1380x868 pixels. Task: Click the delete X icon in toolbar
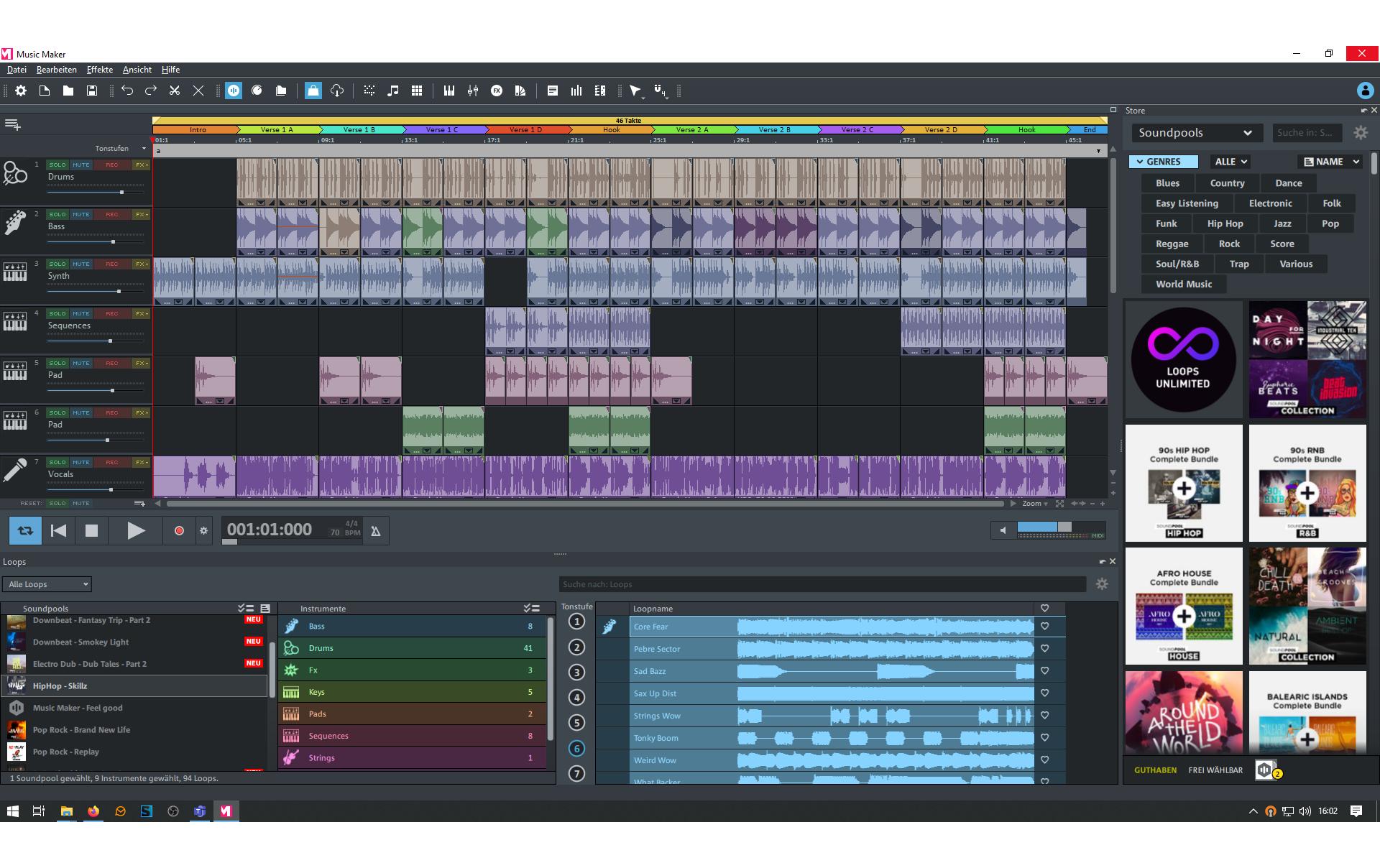click(x=198, y=91)
